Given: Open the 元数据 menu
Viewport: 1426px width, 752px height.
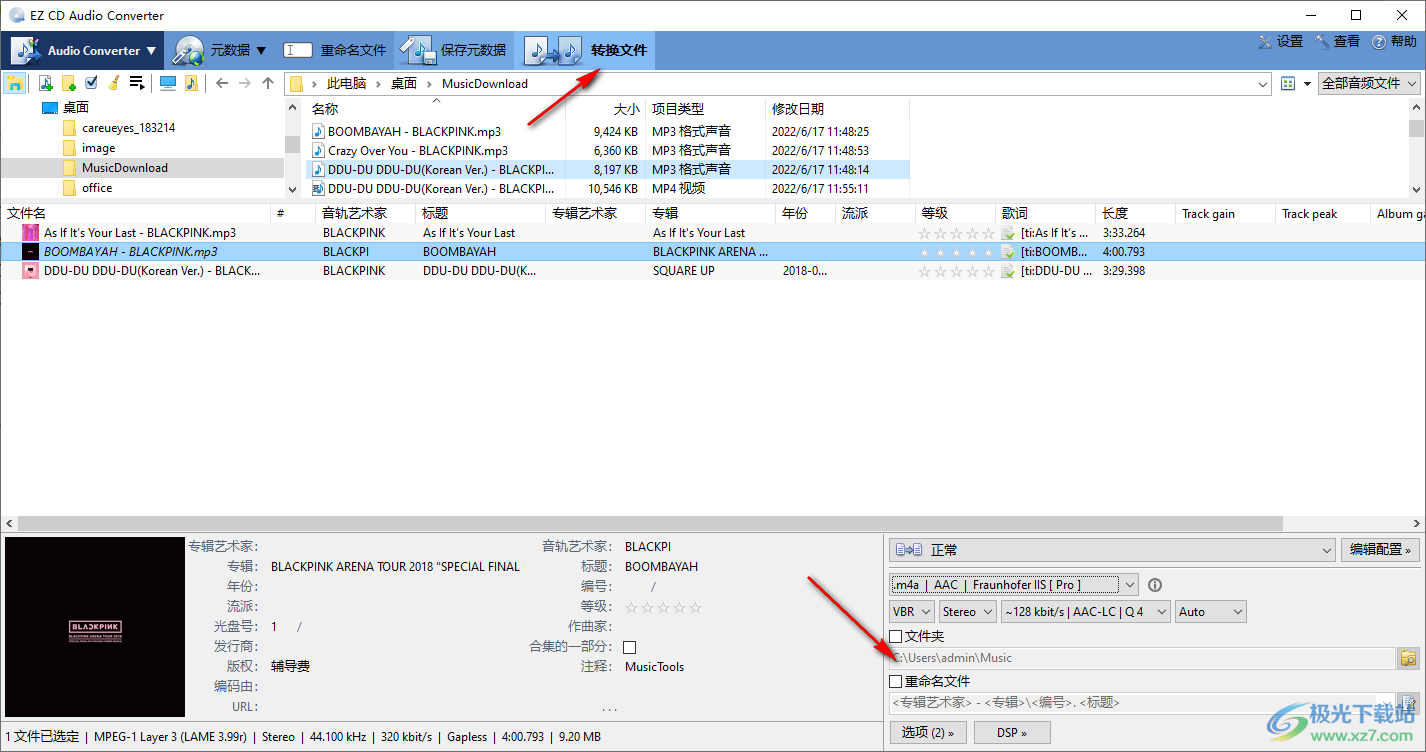Looking at the screenshot, I should (x=220, y=50).
